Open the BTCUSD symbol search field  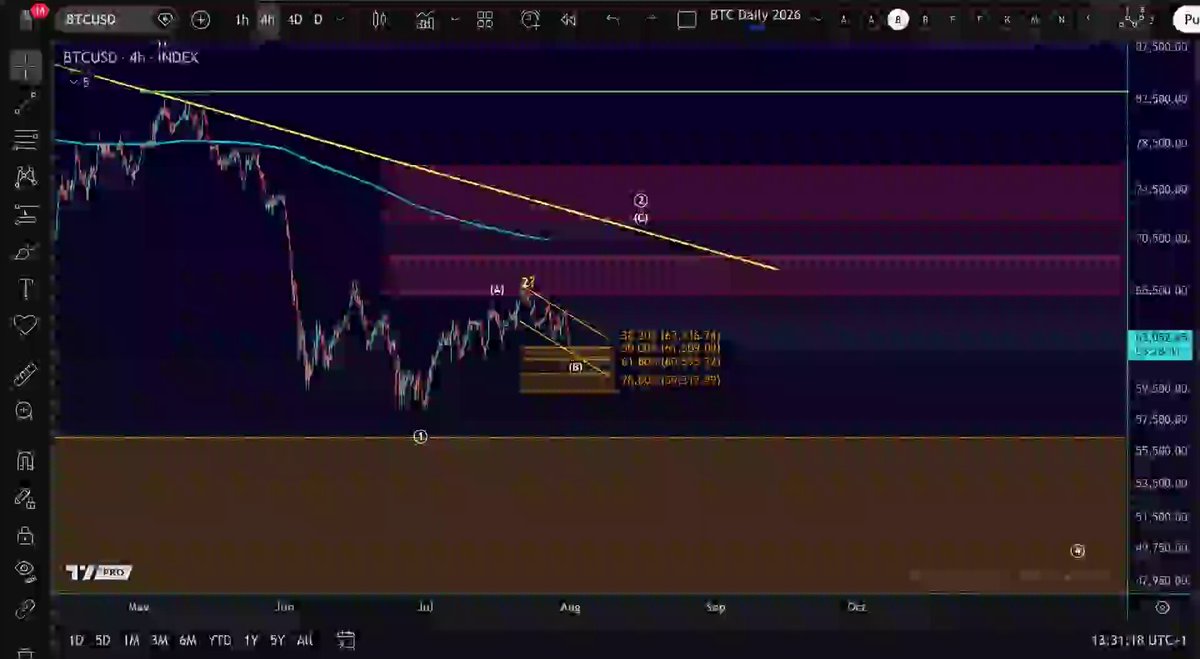[x=118, y=19]
